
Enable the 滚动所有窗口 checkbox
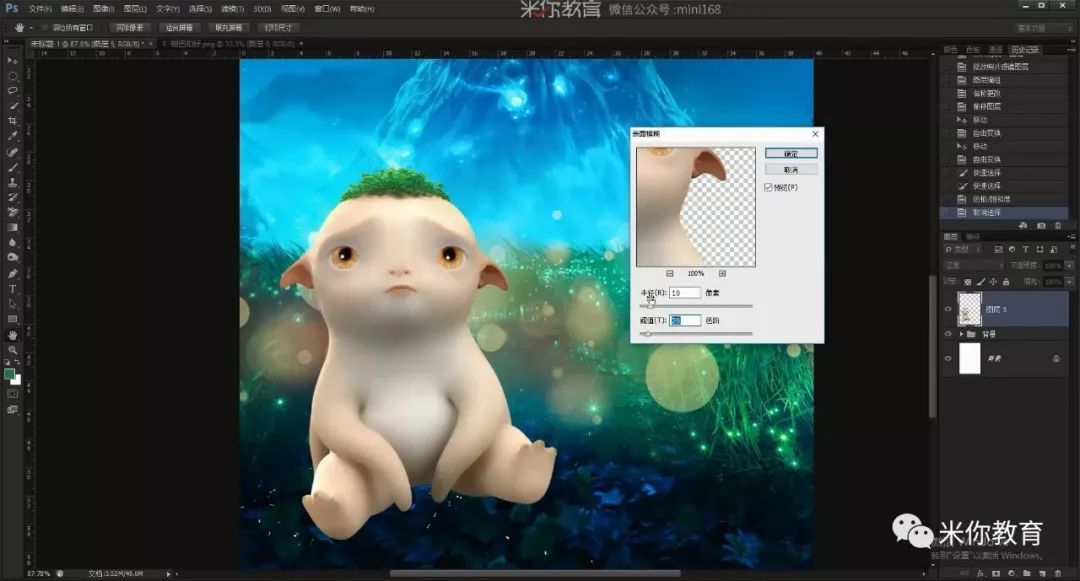coord(45,28)
